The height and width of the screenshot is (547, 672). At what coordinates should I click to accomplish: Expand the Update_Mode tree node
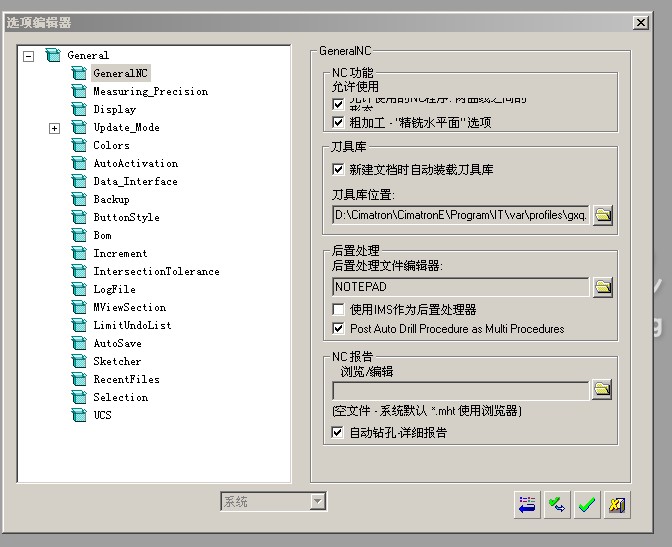click(54, 128)
